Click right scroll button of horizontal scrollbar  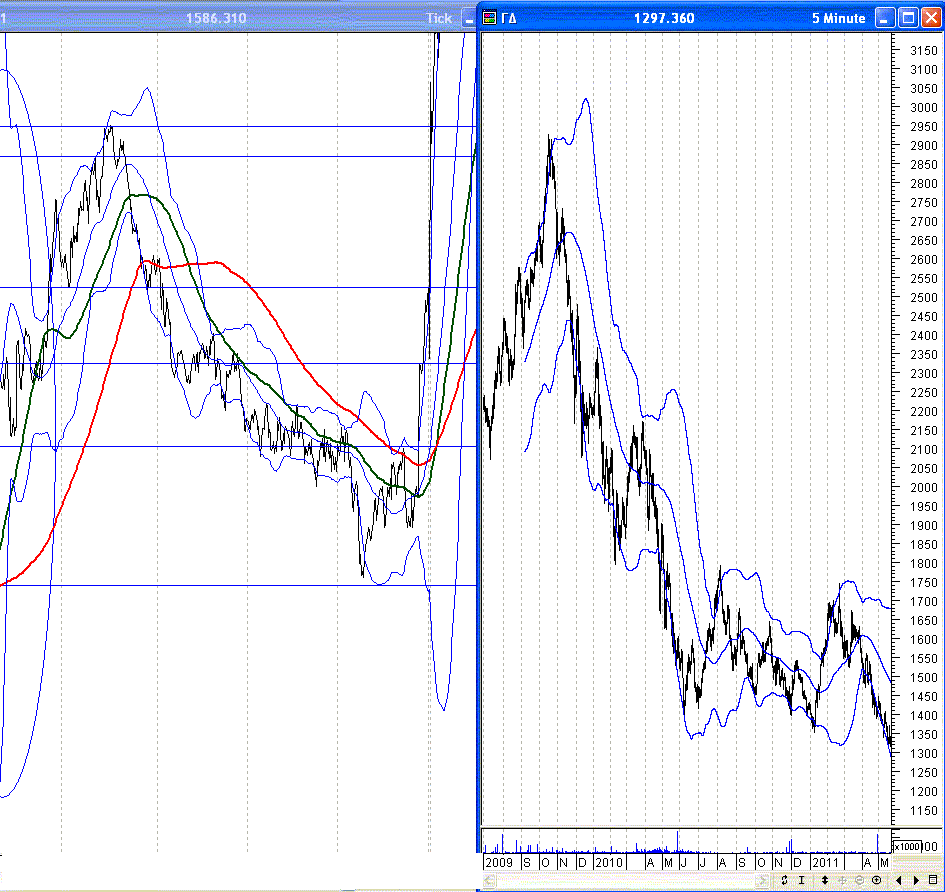click(x=762, y=881)
